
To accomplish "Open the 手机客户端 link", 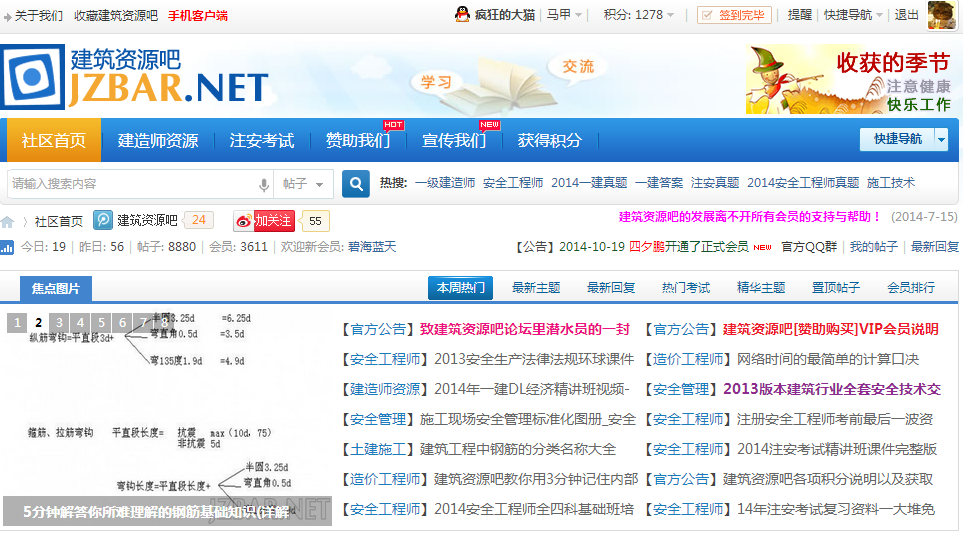I will 198,16.
